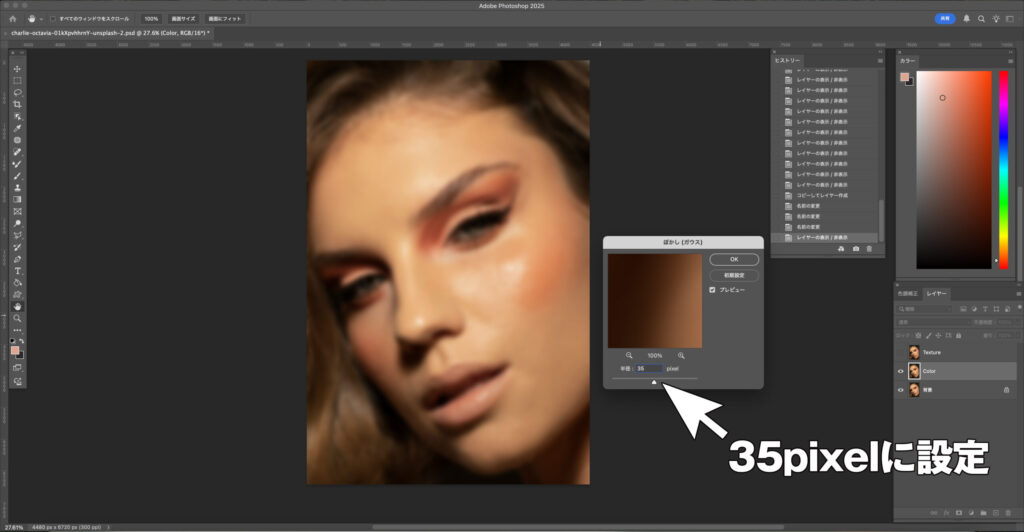Viewport: 1024px width, 532px height.
Task: Toggle filter for type layers
Action: [x=985, y=309]
